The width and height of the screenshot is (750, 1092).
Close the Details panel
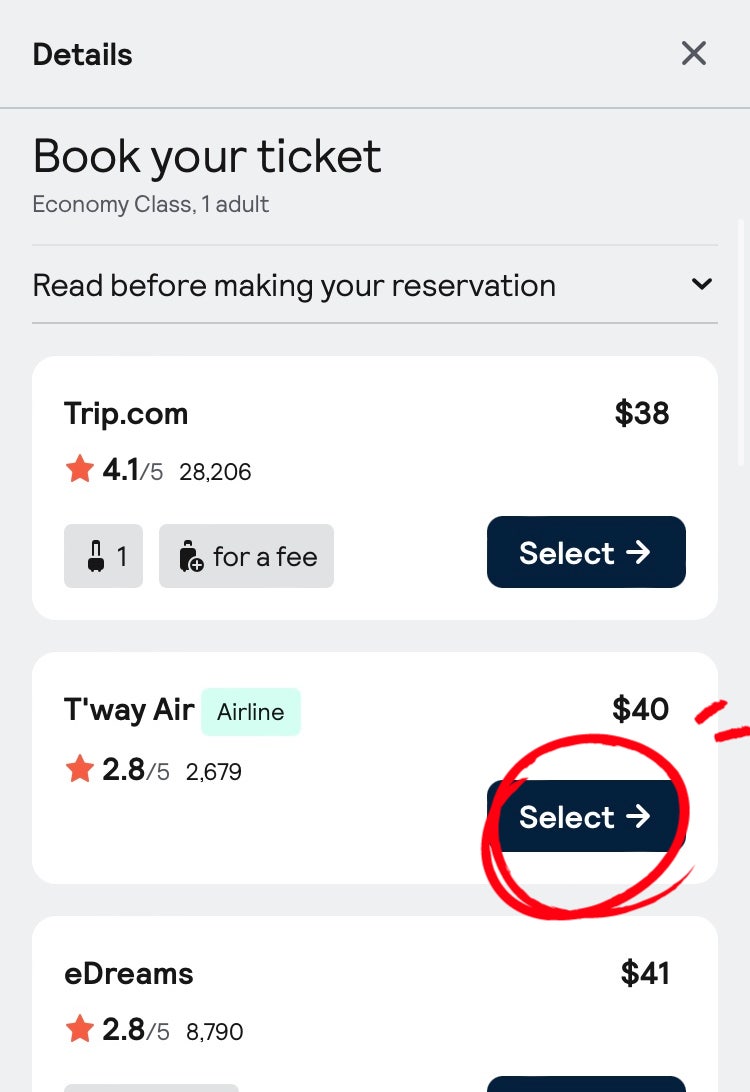pyautogui.click(x=694, y=54)
